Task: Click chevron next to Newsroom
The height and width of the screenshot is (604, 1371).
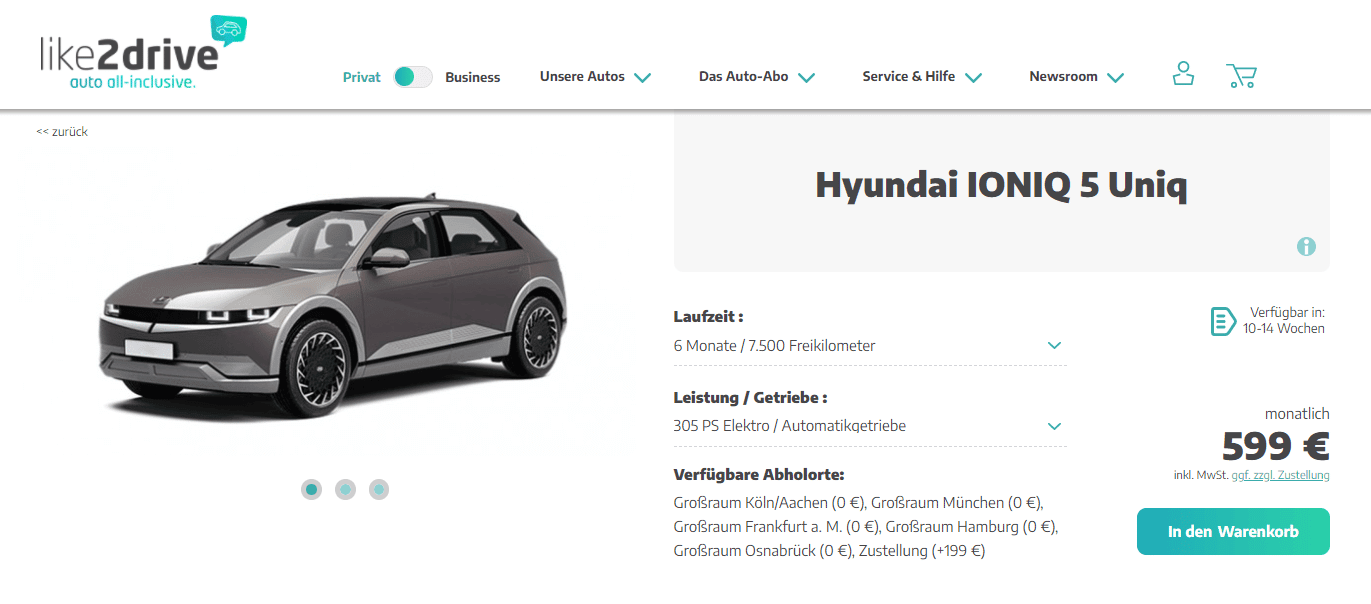Action: pos(1116,77)
